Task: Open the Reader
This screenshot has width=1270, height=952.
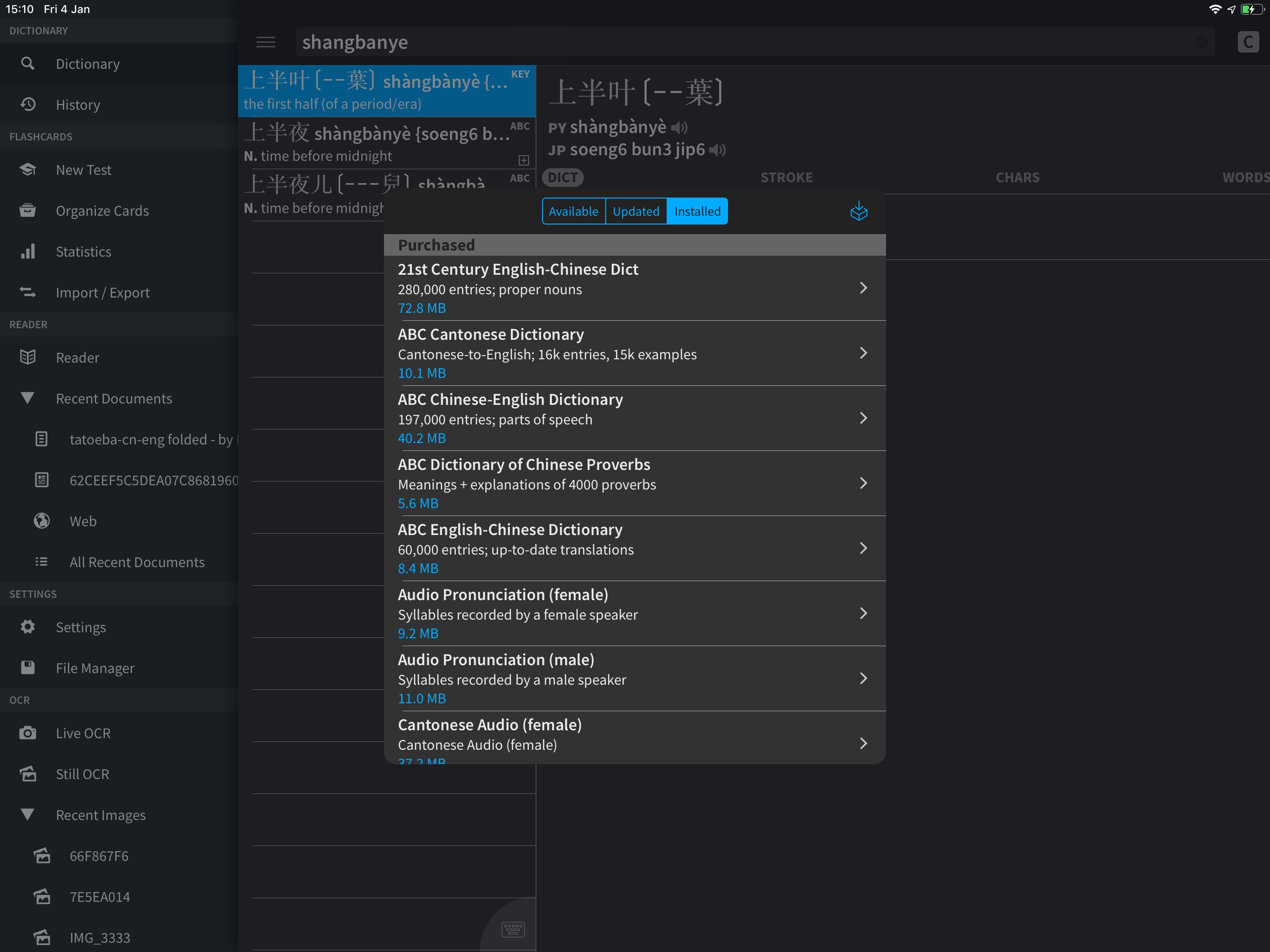Action: 119,357
